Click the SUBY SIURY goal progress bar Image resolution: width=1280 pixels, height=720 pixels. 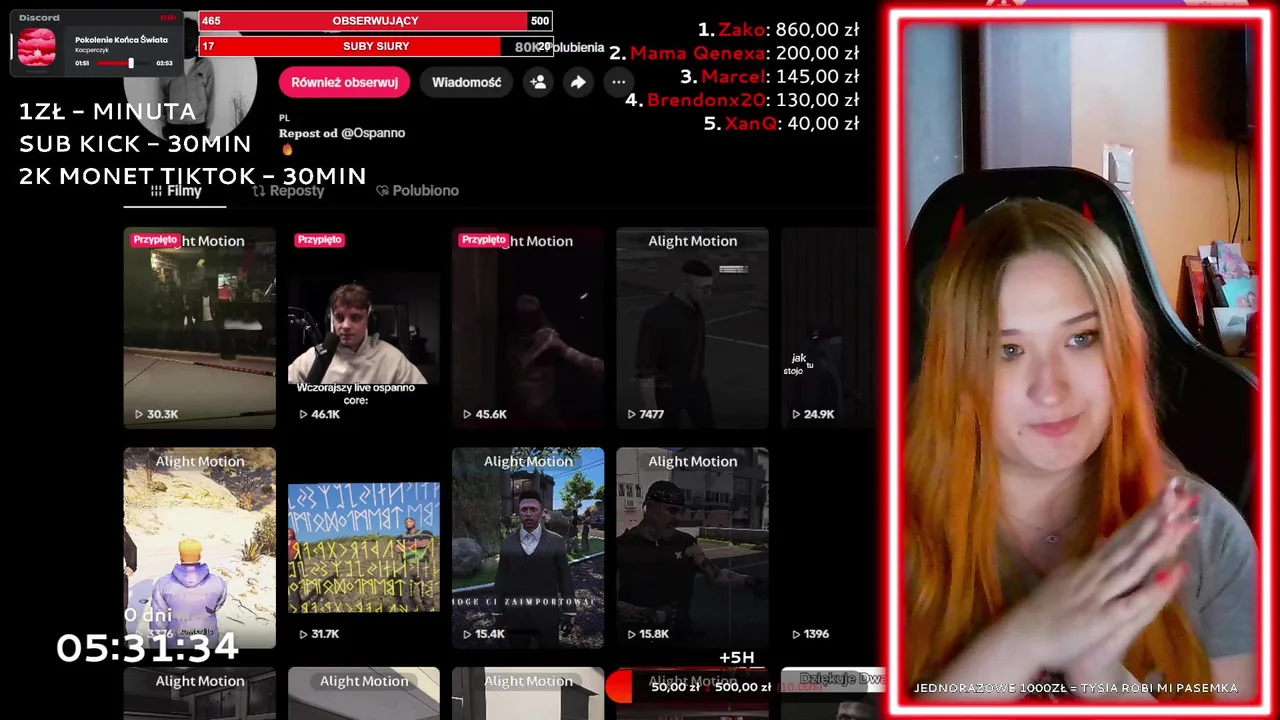pyautogui.click(x=376, y=46)
